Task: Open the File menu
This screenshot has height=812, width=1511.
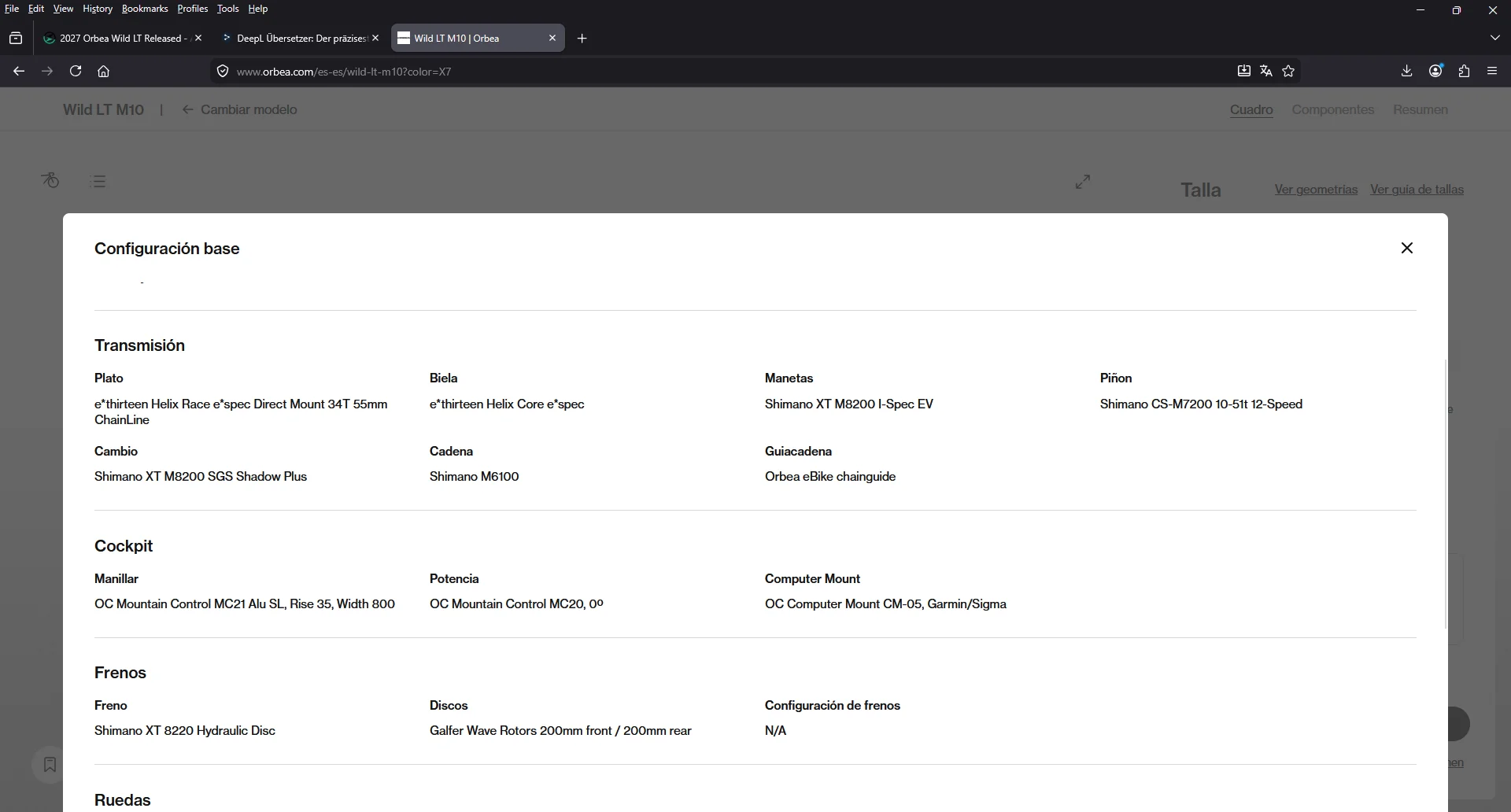Action: pos(12,9)
